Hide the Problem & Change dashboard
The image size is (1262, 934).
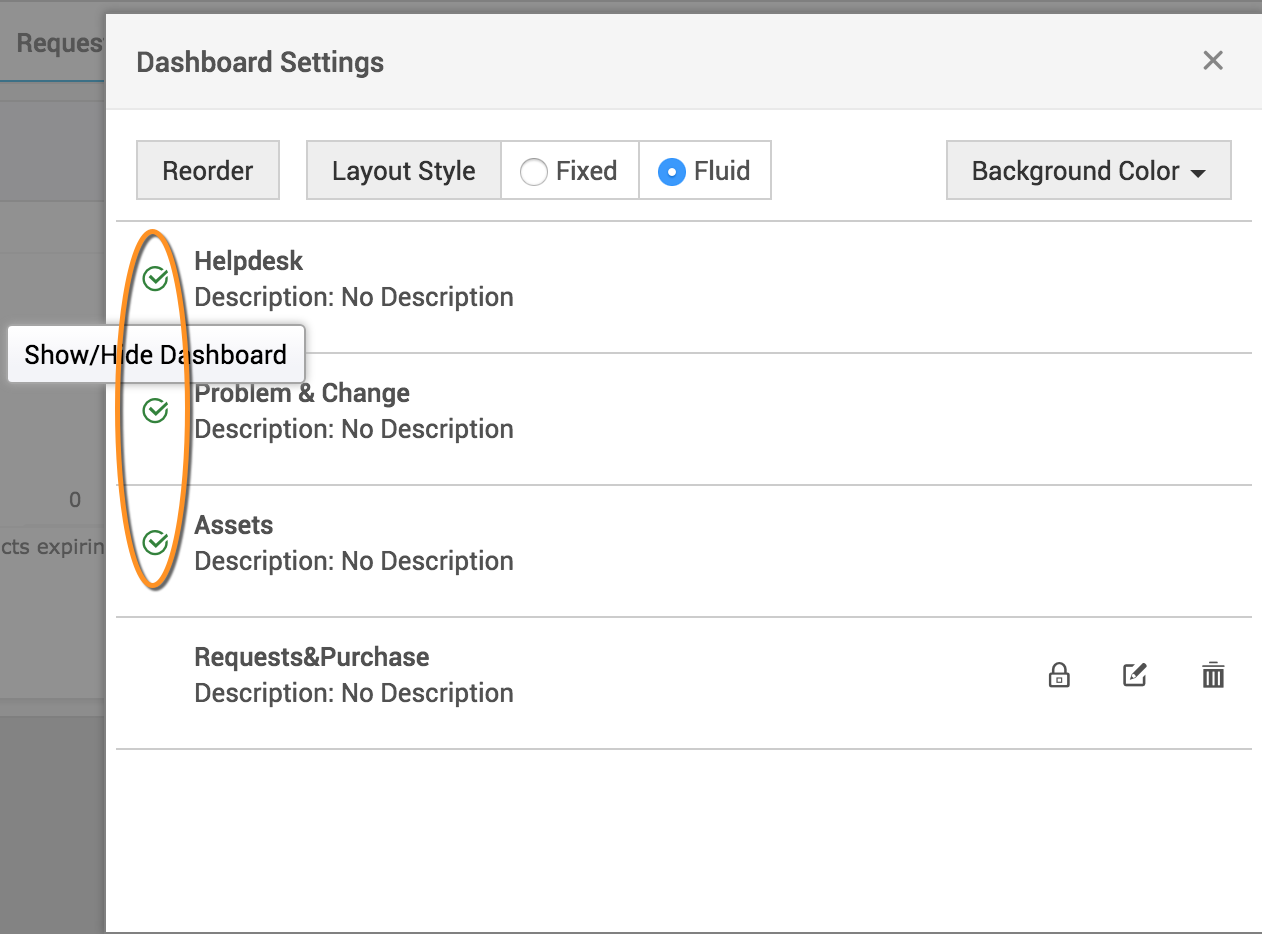(x=155, y=411)
